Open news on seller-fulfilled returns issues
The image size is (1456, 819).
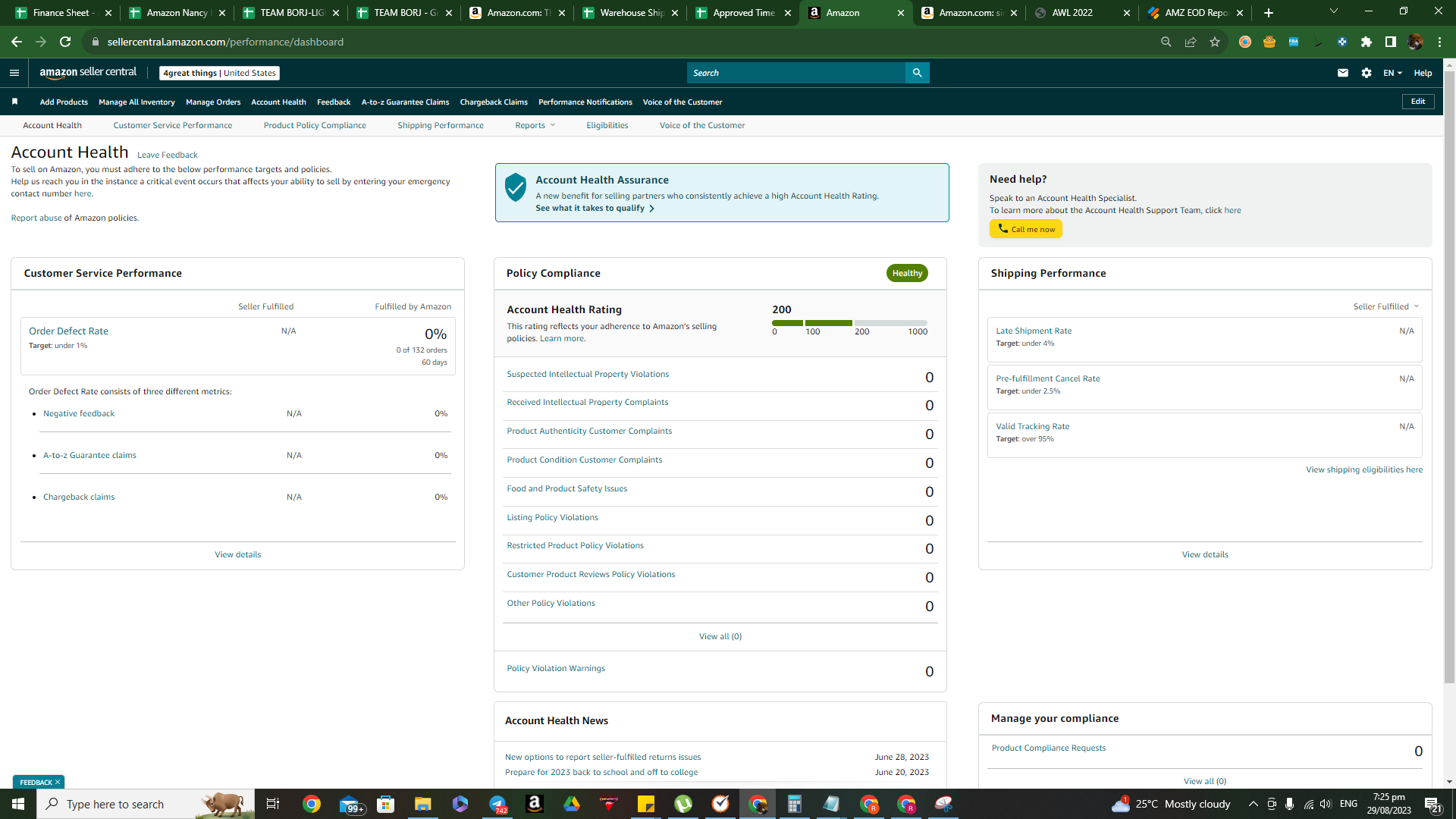(603, 757)
